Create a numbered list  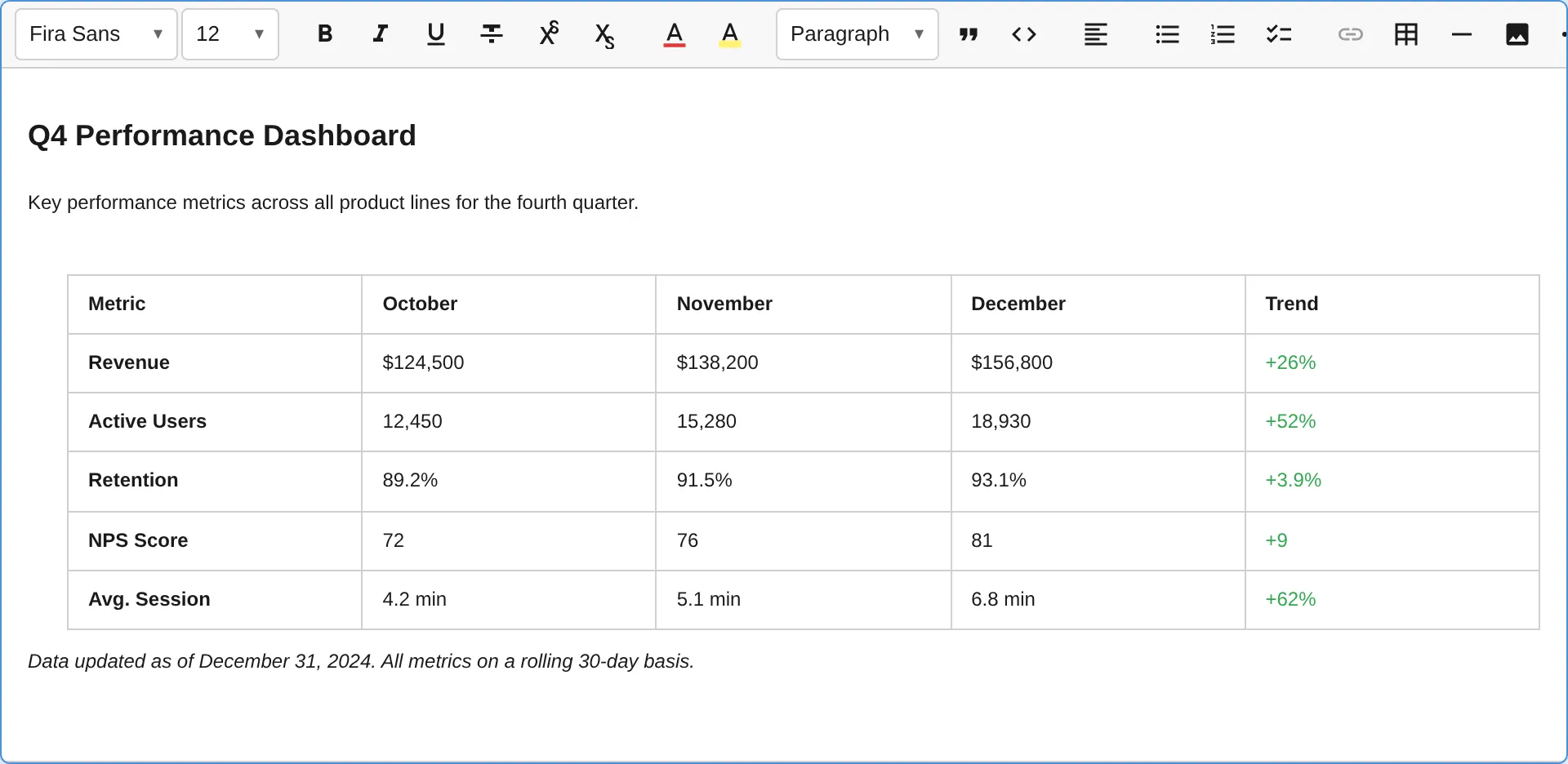[x=1223, y=34]
